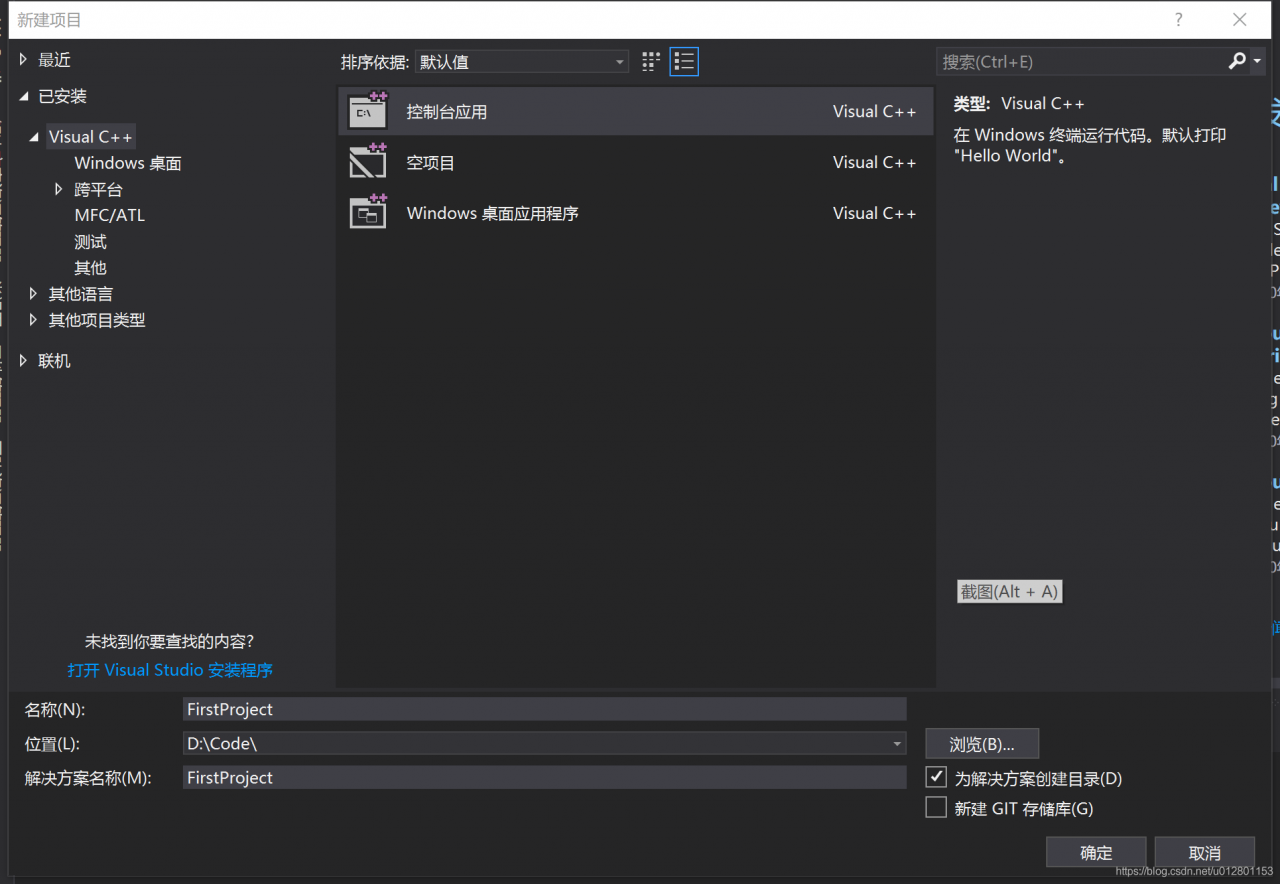Select Visual C++ category label
Viewport: 1280px width, 884px height.
coord(91,137)
